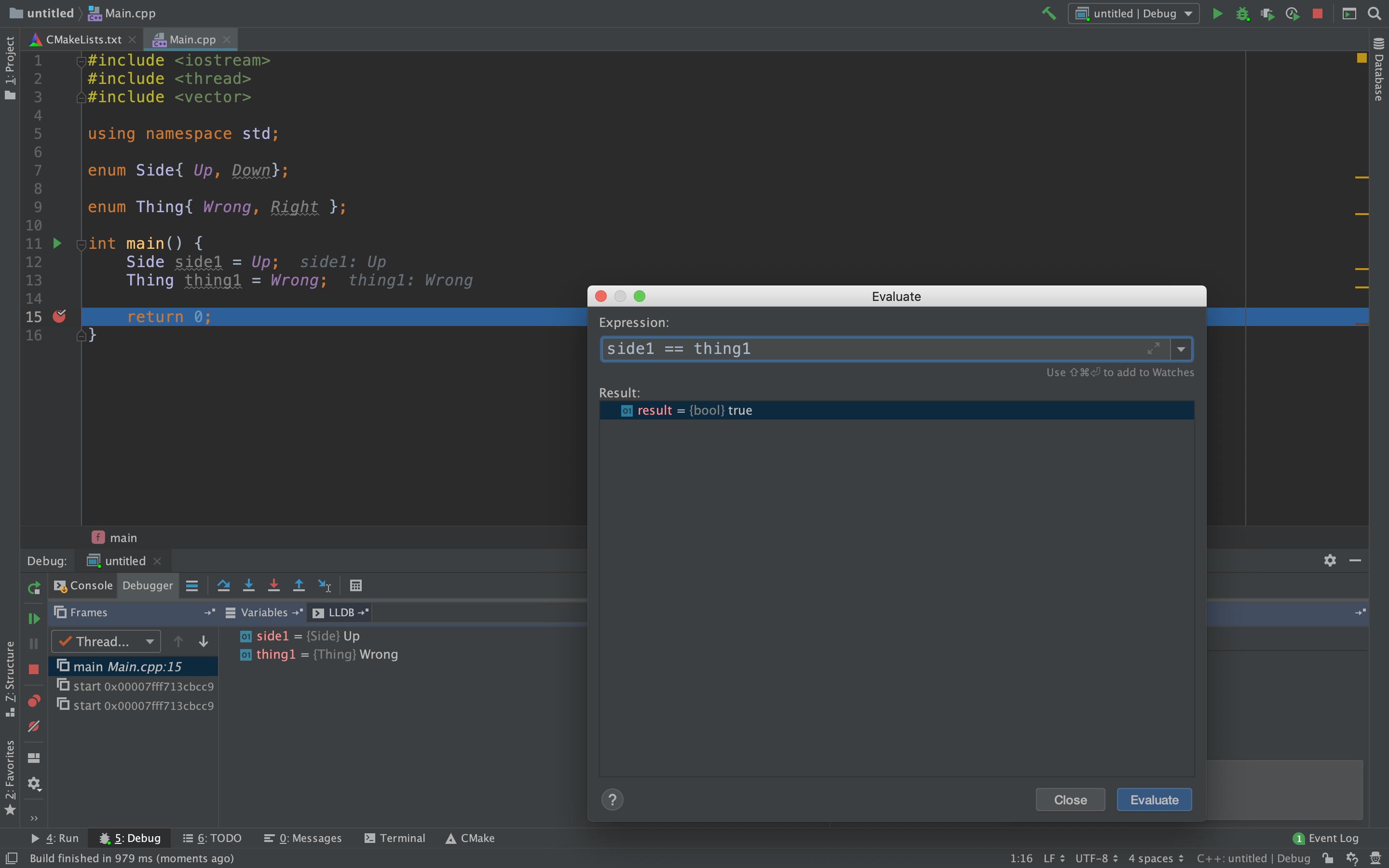Select previous frame with the up arrow

(178, 641)
